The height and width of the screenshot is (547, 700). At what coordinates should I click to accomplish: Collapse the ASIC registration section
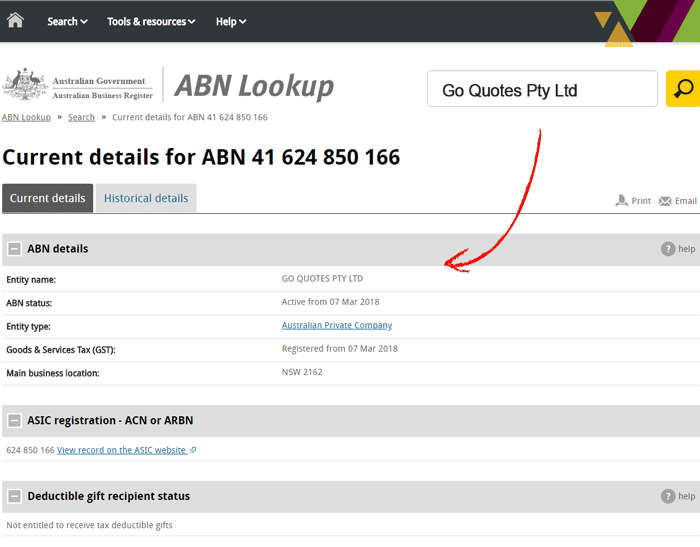click(x=14, y=420)
